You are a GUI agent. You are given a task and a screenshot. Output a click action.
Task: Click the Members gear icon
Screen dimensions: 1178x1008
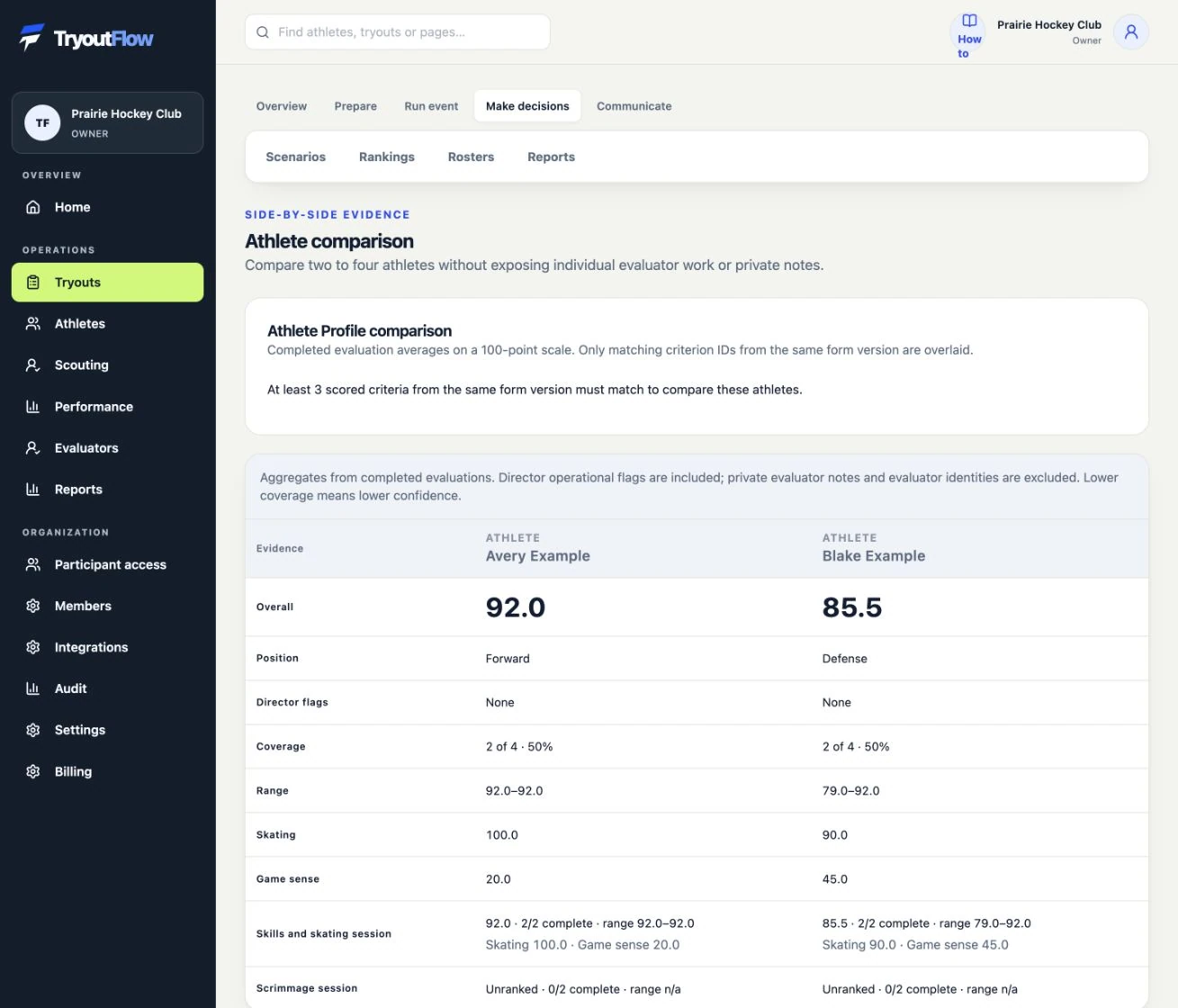pyautogui.click(x=33, y=607)
